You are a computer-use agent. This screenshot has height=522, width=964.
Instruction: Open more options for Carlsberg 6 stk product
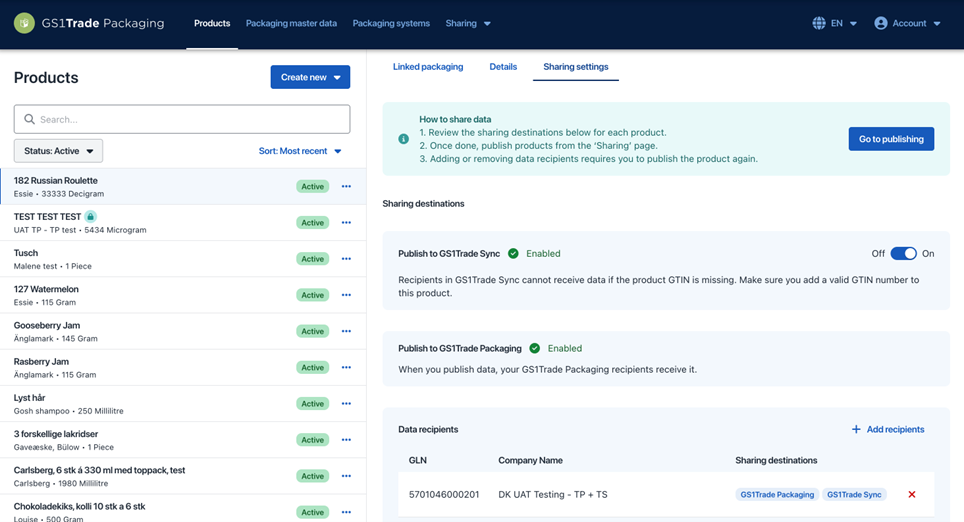click(x=346, y=477)
